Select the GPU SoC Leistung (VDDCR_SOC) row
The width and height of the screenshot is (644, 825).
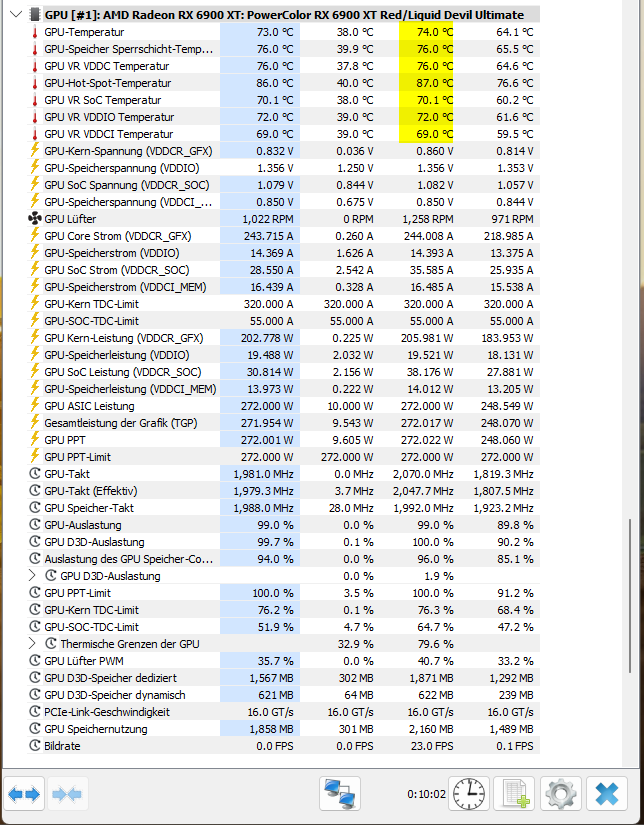point(283,371)
